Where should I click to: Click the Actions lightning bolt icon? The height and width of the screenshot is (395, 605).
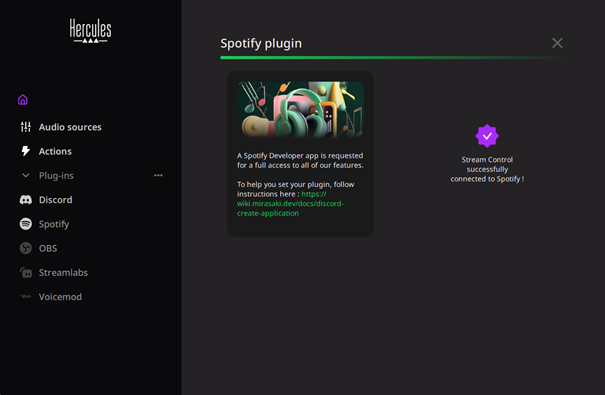click(26, 151)
